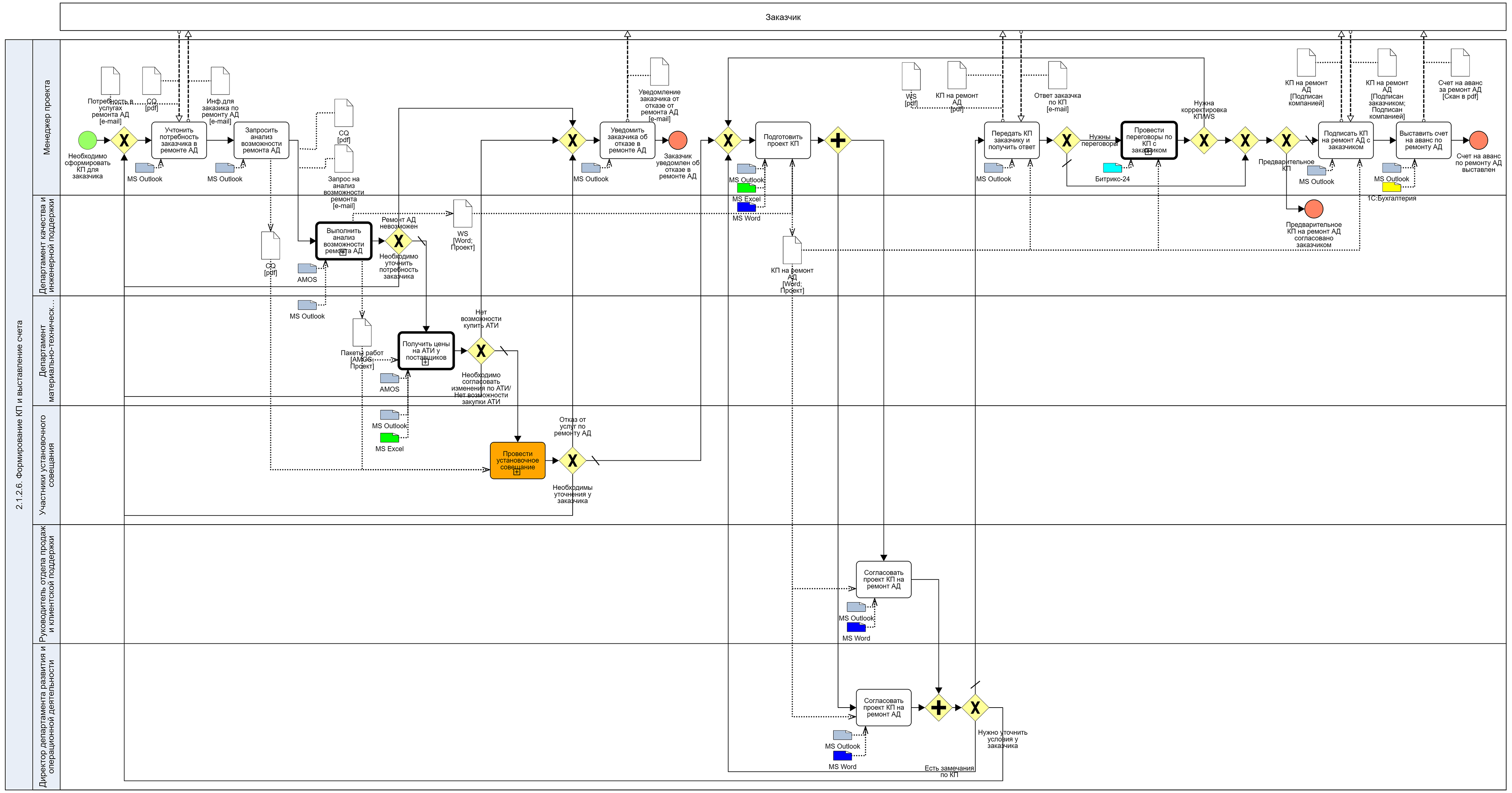Expand subprocess marker on 'Провести переговоры по КП с заказчиком'
Viewport: 1512px width, 793px height.
coord(1149,152)
